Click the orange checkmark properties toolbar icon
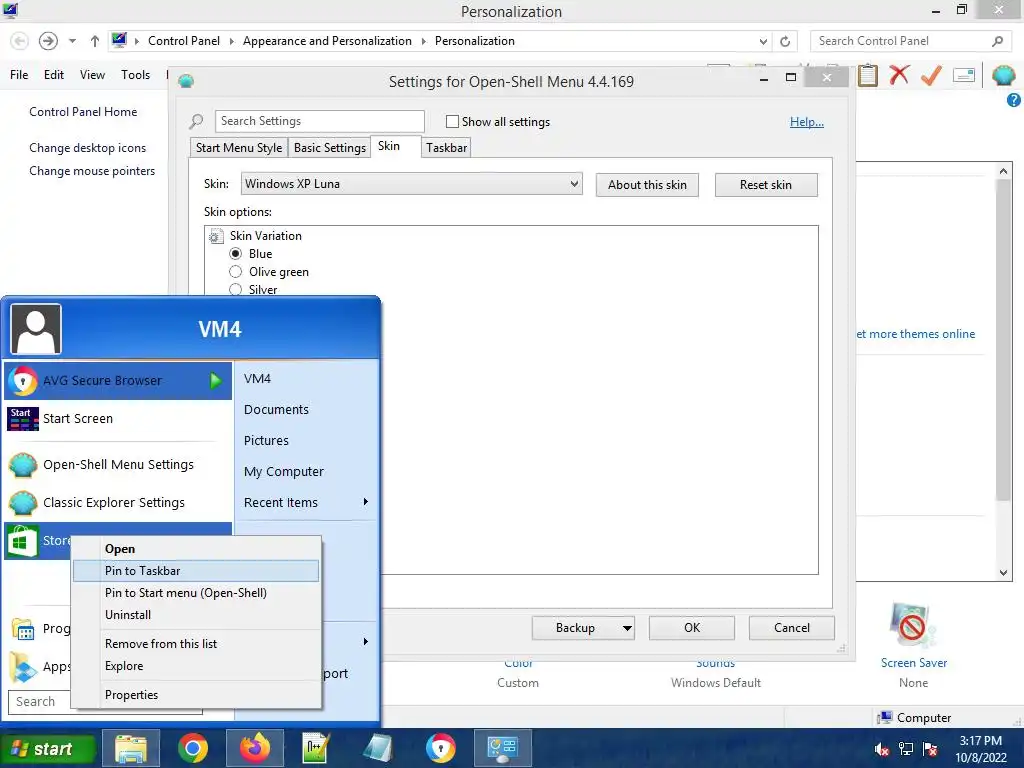This screenshot has width=1024, height=768. tap(931, 75)
